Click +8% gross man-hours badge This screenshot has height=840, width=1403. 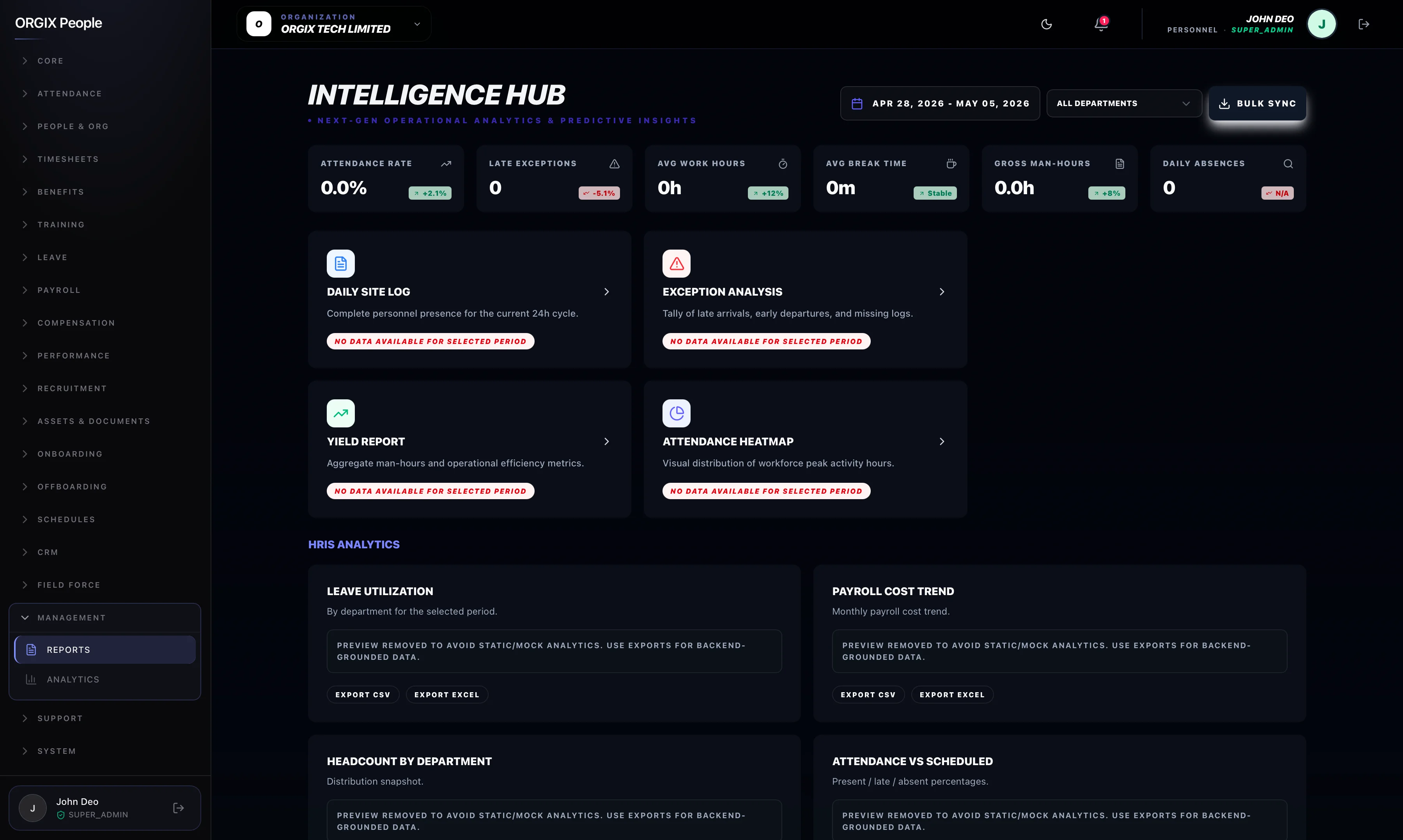coord(1107,193)
